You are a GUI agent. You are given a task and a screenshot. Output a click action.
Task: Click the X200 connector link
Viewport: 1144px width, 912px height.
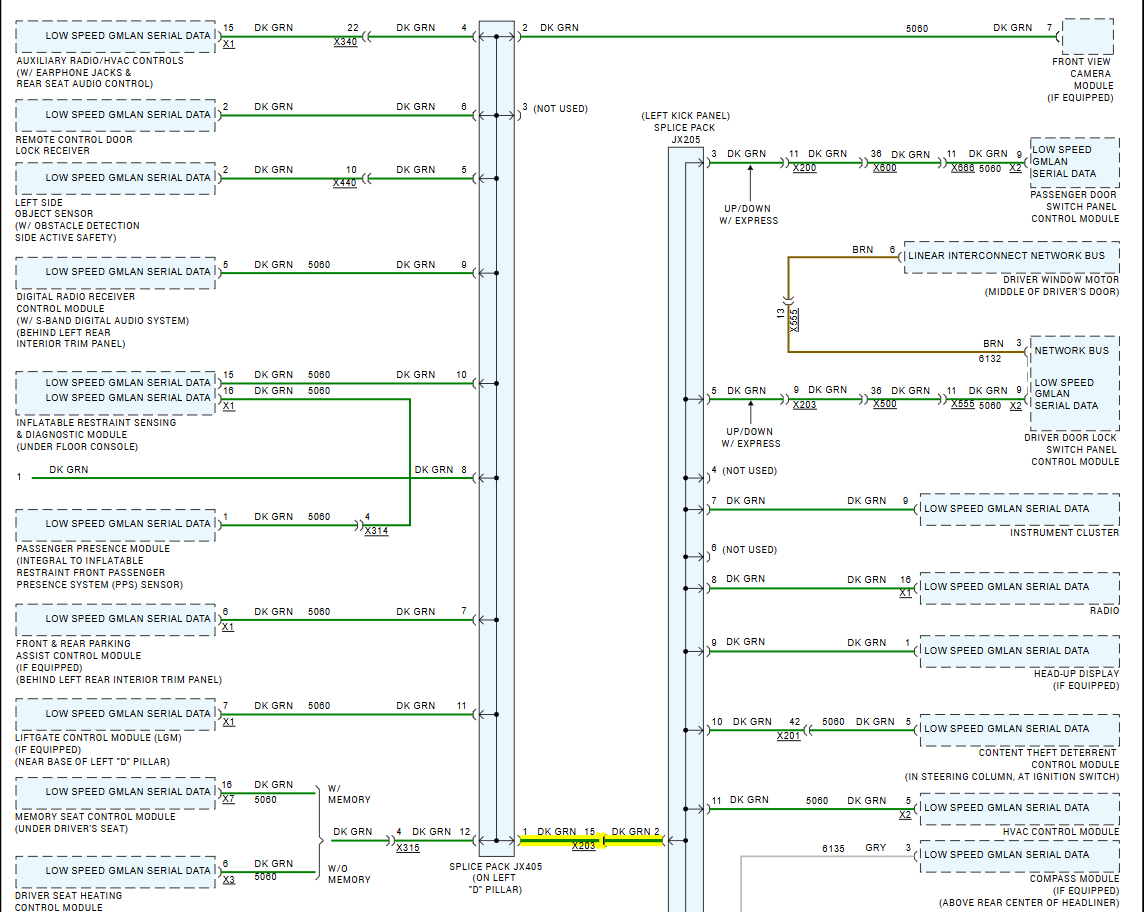click(x=805, y=168)
